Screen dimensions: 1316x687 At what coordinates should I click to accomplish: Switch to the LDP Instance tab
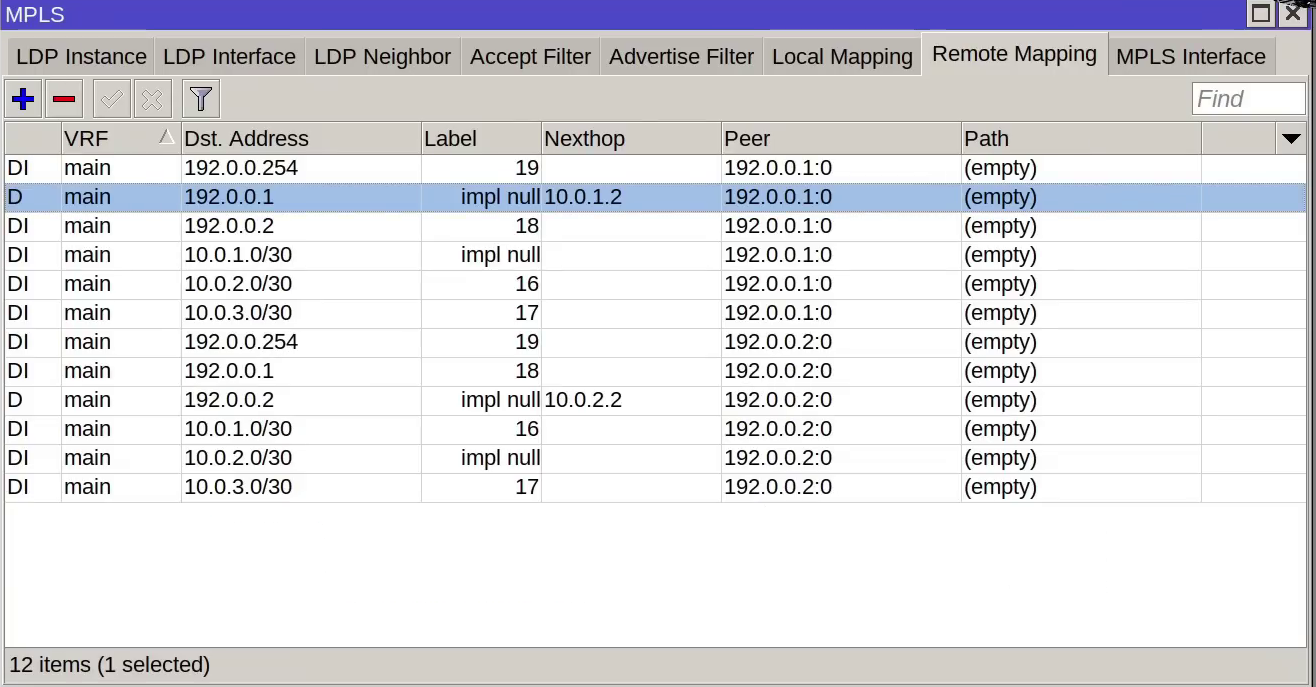coord(81,57)
